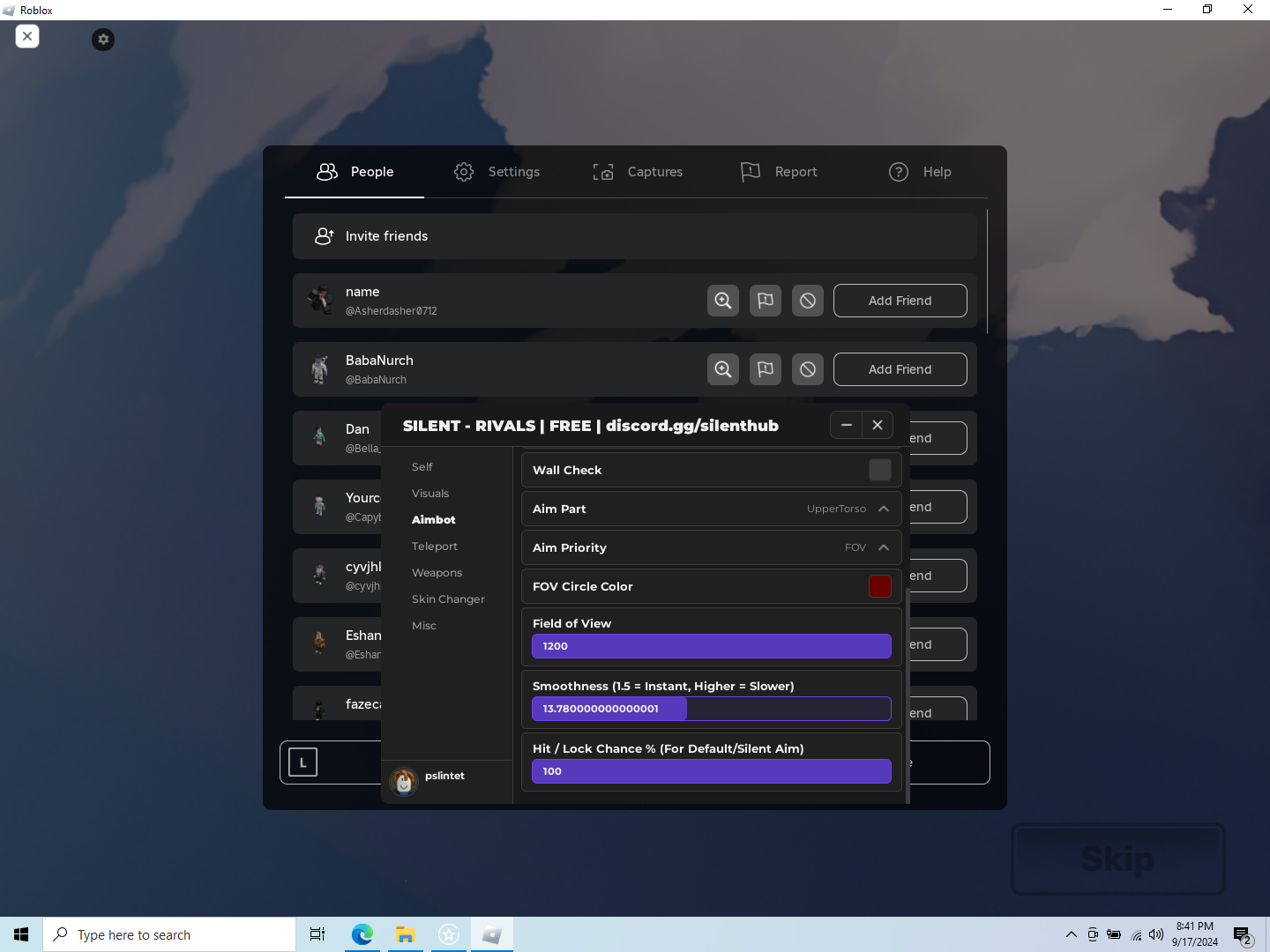
Task: Switch to the People tab
Action: [x=355, y=172]
